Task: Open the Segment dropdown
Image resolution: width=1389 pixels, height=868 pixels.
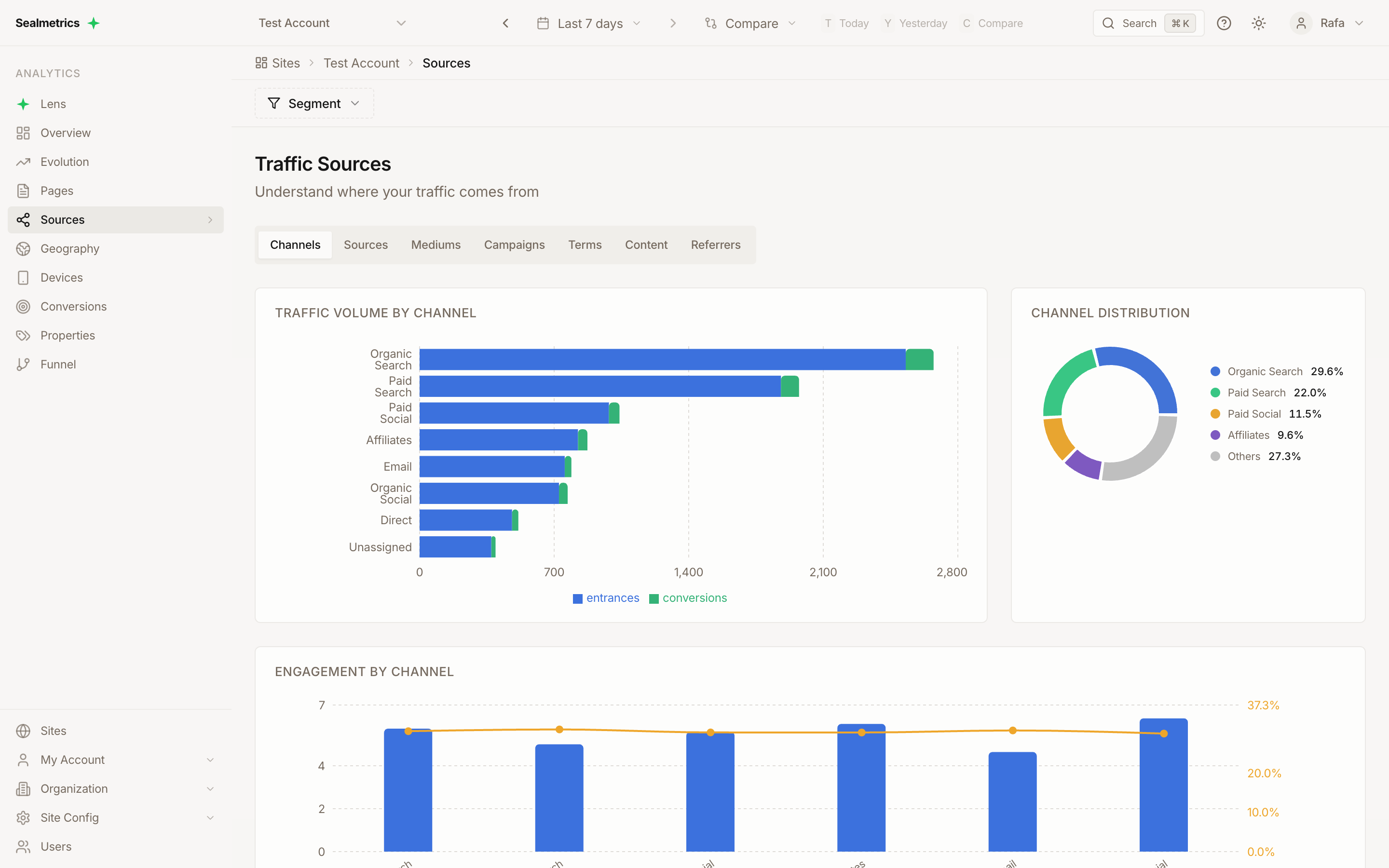Action: point(314,103)
